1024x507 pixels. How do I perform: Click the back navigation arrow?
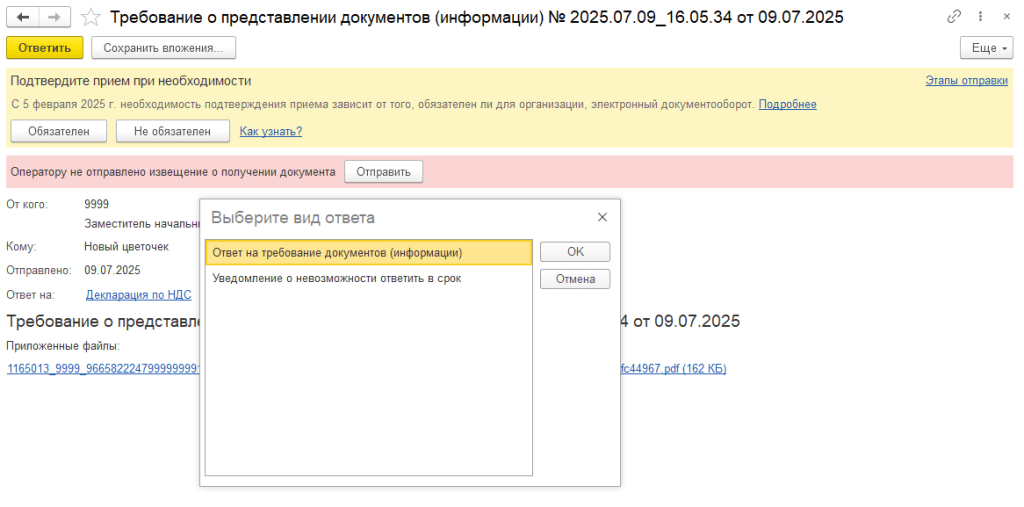tap(24, 17)
